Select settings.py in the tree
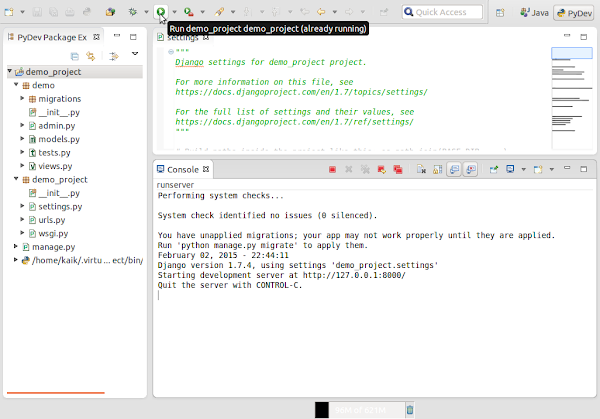The width and height of the screenshot is (600, 419). coord(60,207)
